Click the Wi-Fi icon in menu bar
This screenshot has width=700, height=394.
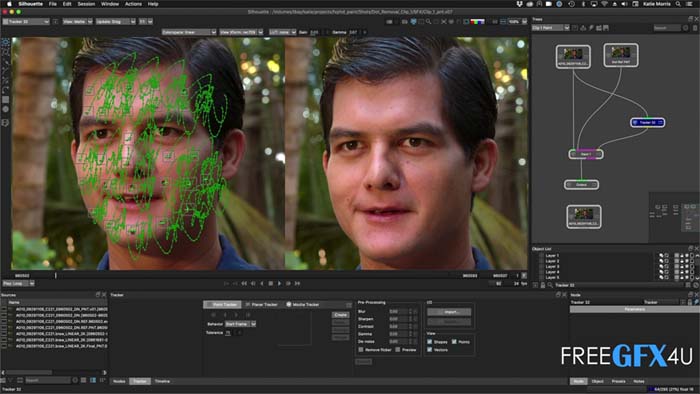tap(604, 4)
